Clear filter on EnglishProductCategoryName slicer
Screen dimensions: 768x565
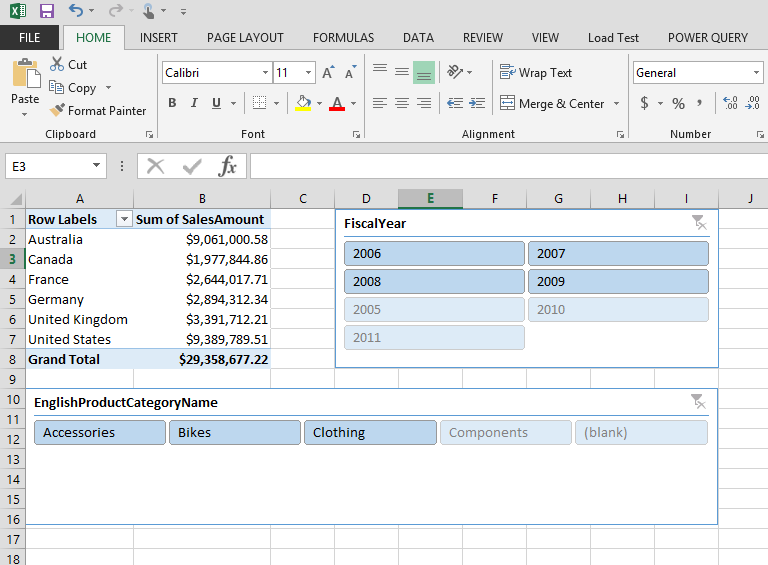tap(698, 402)
